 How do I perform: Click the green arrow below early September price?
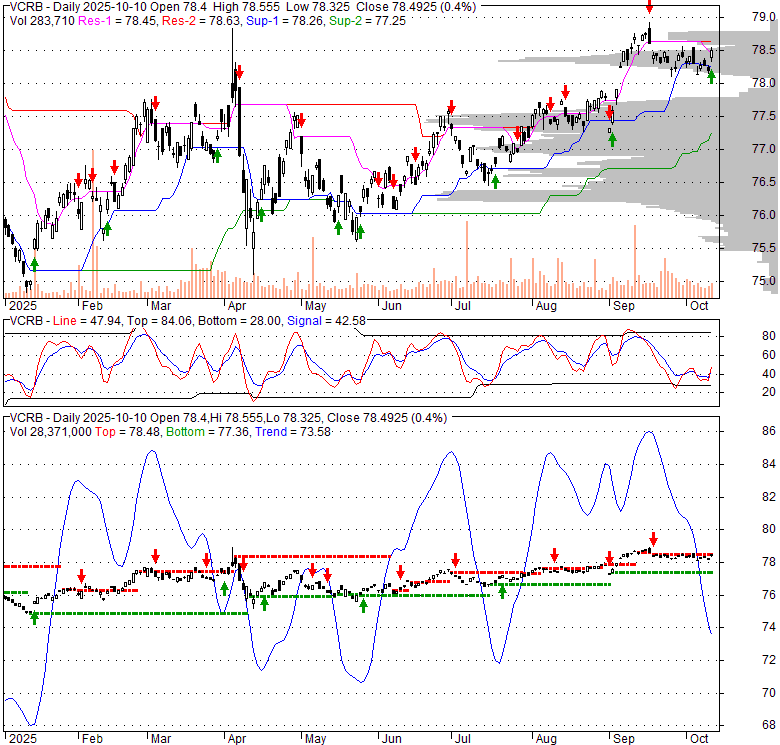[x=612, y=138]
